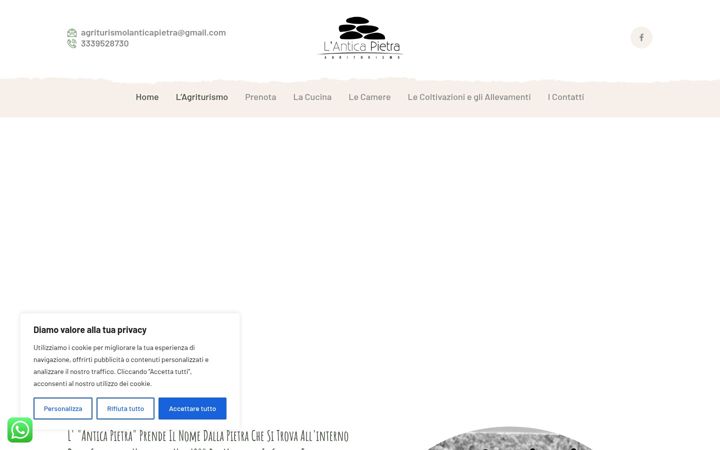Open L'Agriturismo menu item
The height and width of the screenshot is (450, 720).
(x=202, y=97)
